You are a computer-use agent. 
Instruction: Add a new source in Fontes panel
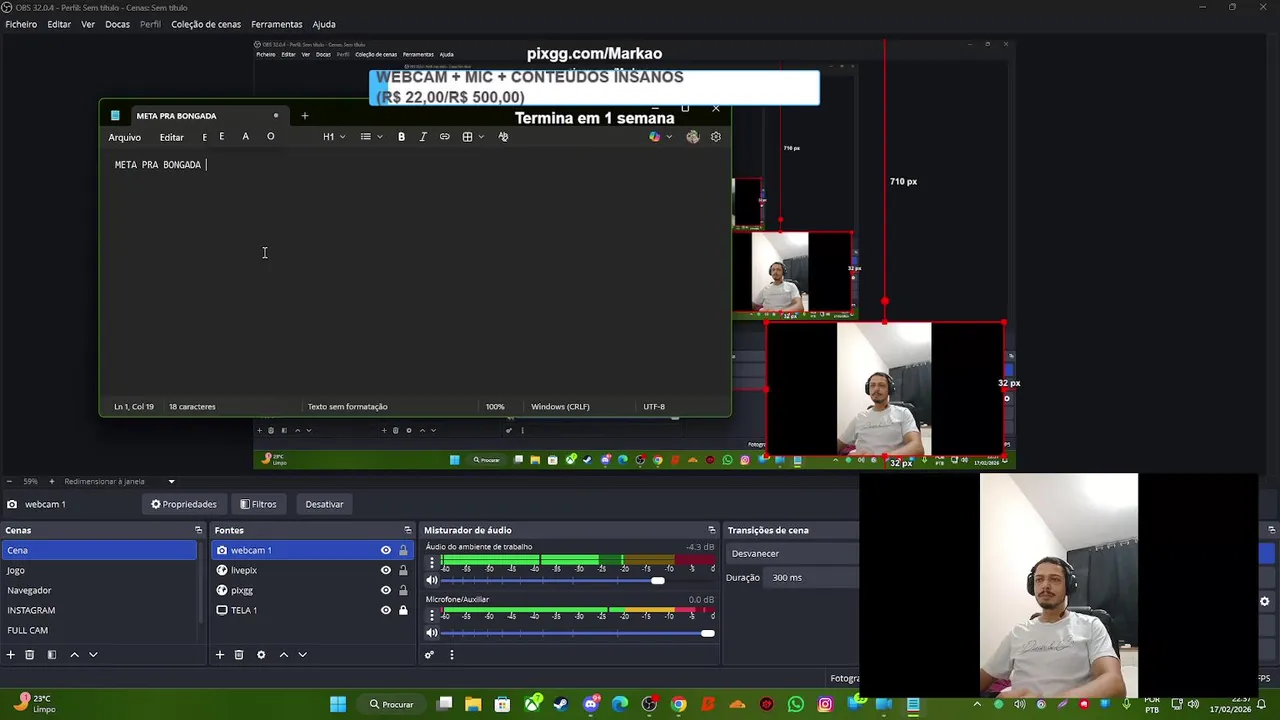220,655
